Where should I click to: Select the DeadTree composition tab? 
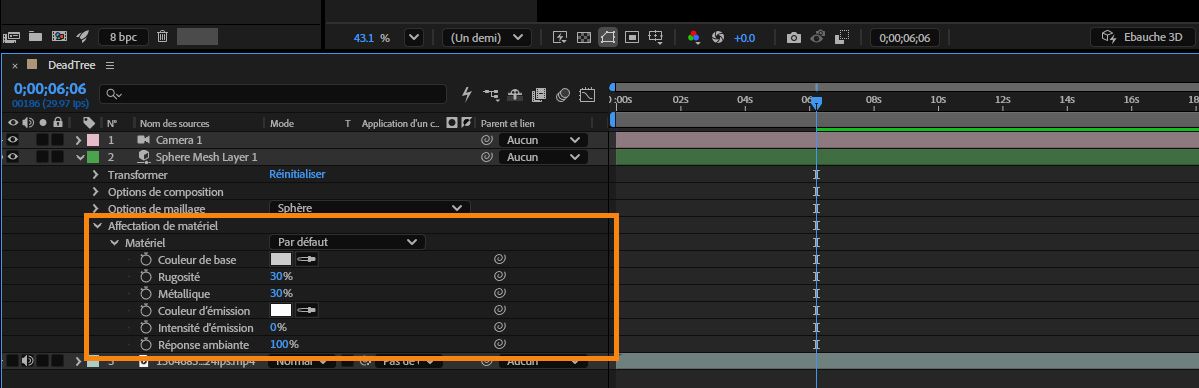71,65
